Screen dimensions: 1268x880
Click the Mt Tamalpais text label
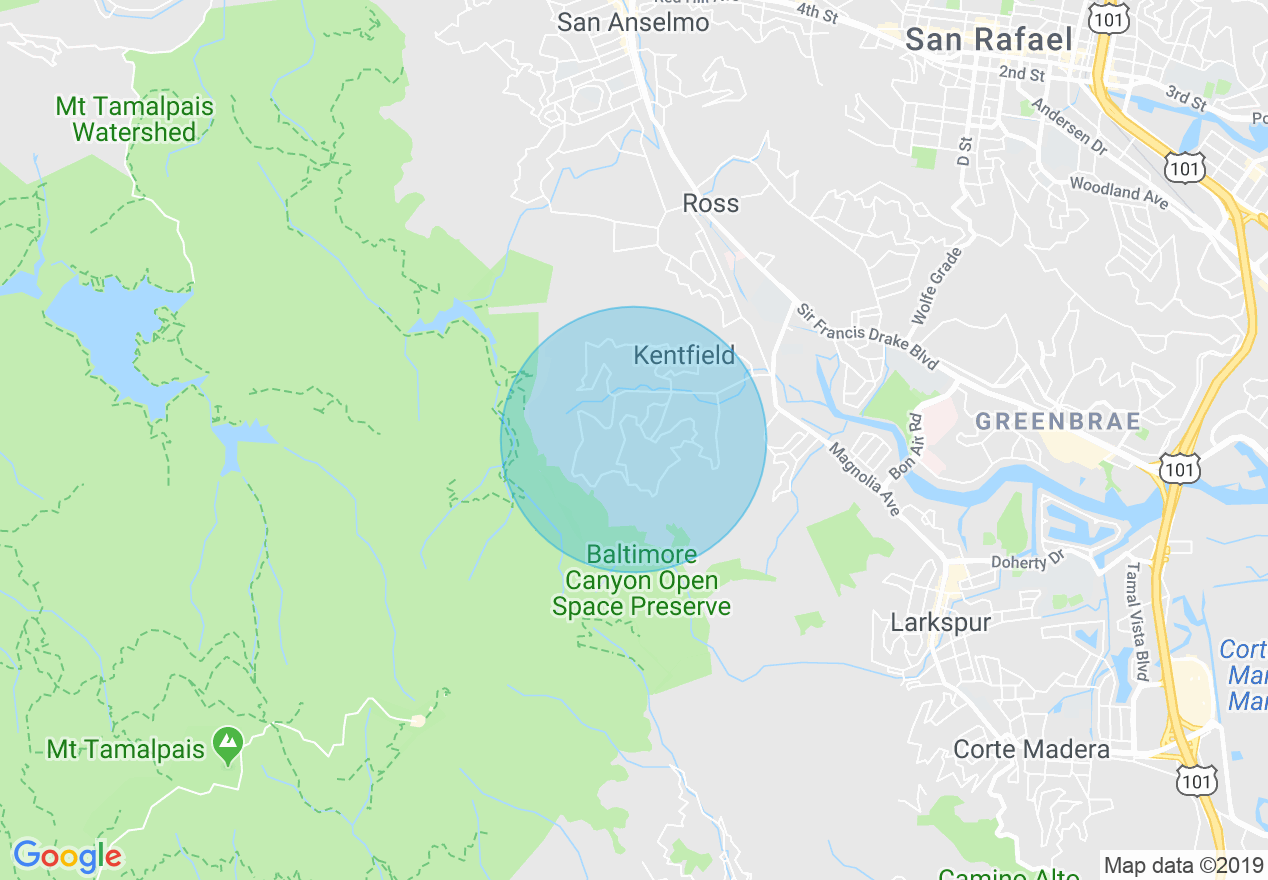127,748
